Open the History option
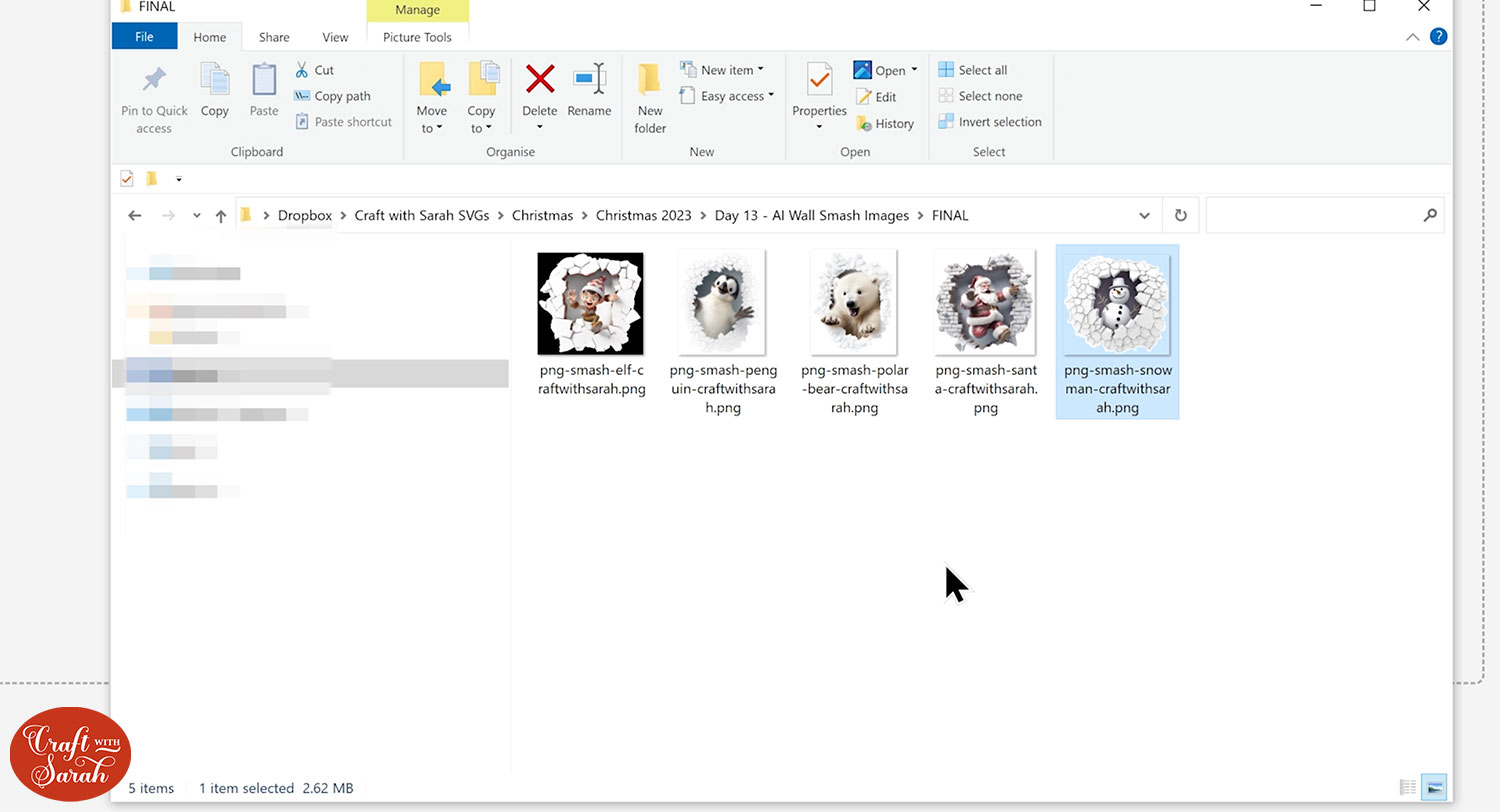This screenshot has width=1500, height=812. [x=864, y=123]
